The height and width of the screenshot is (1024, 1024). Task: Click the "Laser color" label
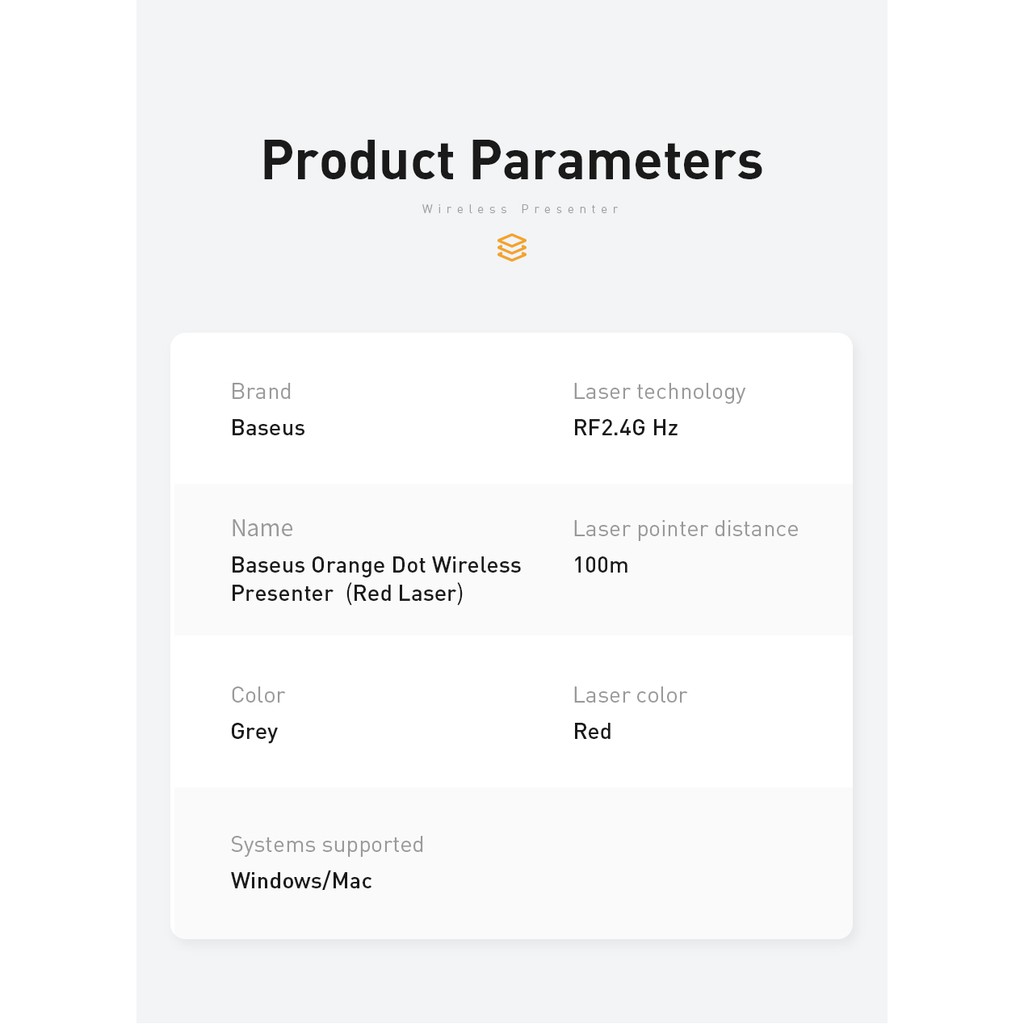pos(630,695)
